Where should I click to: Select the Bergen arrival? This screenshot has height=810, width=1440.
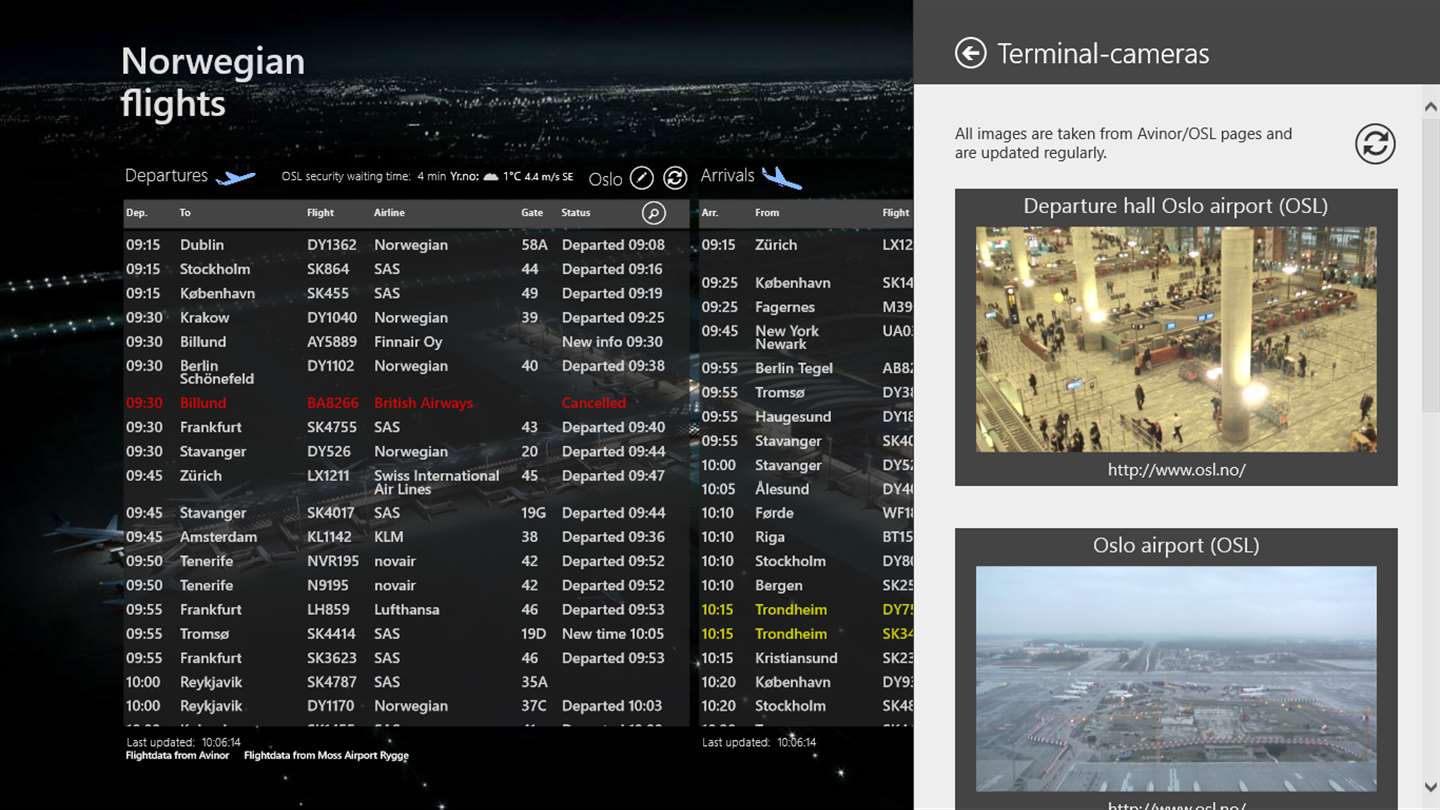click(x=779, y=585)
